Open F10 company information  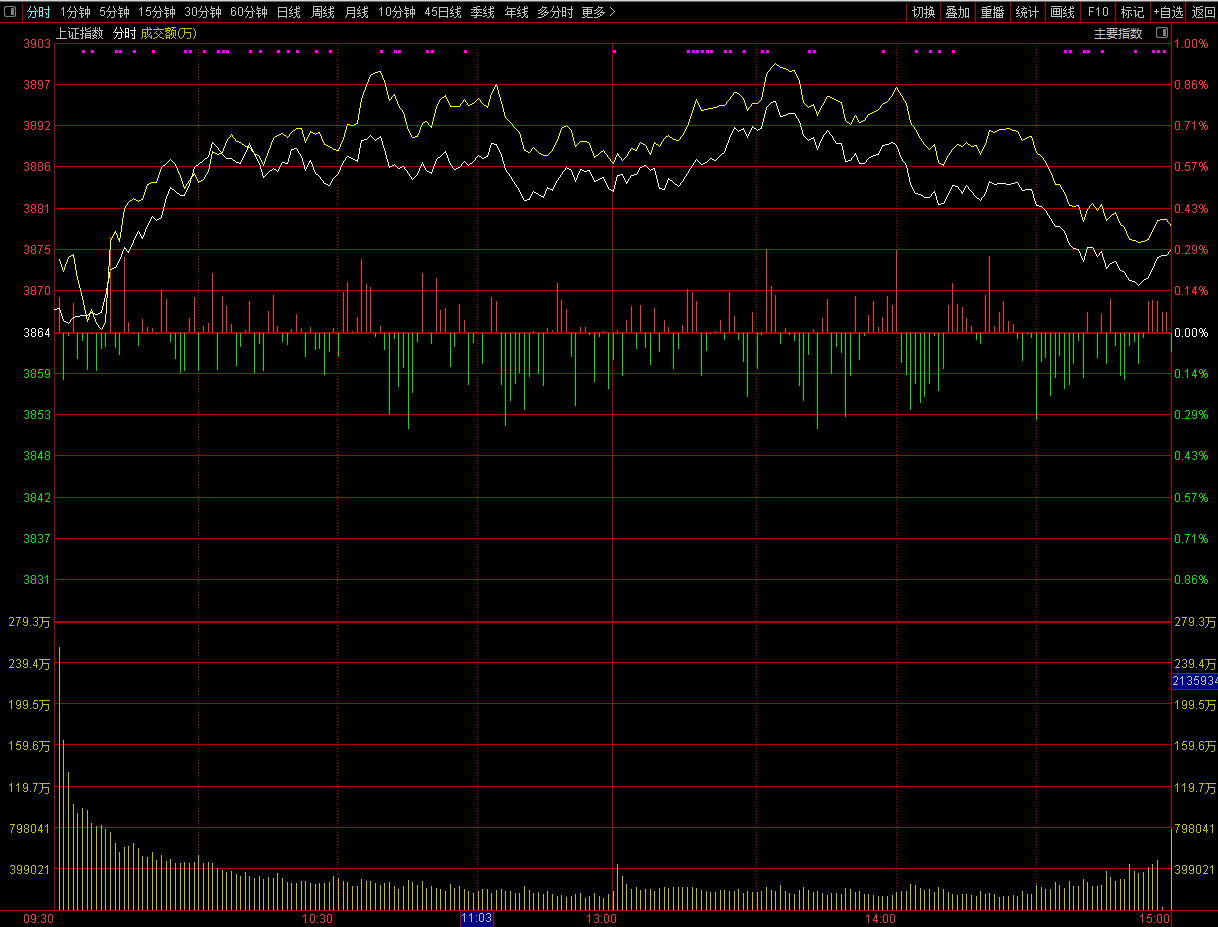1098,12
